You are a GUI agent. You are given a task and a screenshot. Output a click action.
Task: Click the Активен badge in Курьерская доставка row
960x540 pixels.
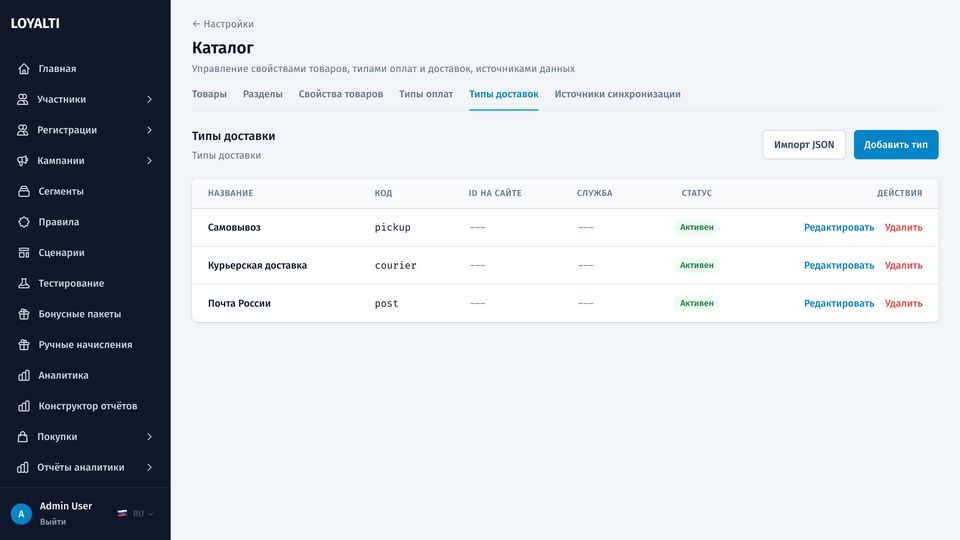point(697,265)
